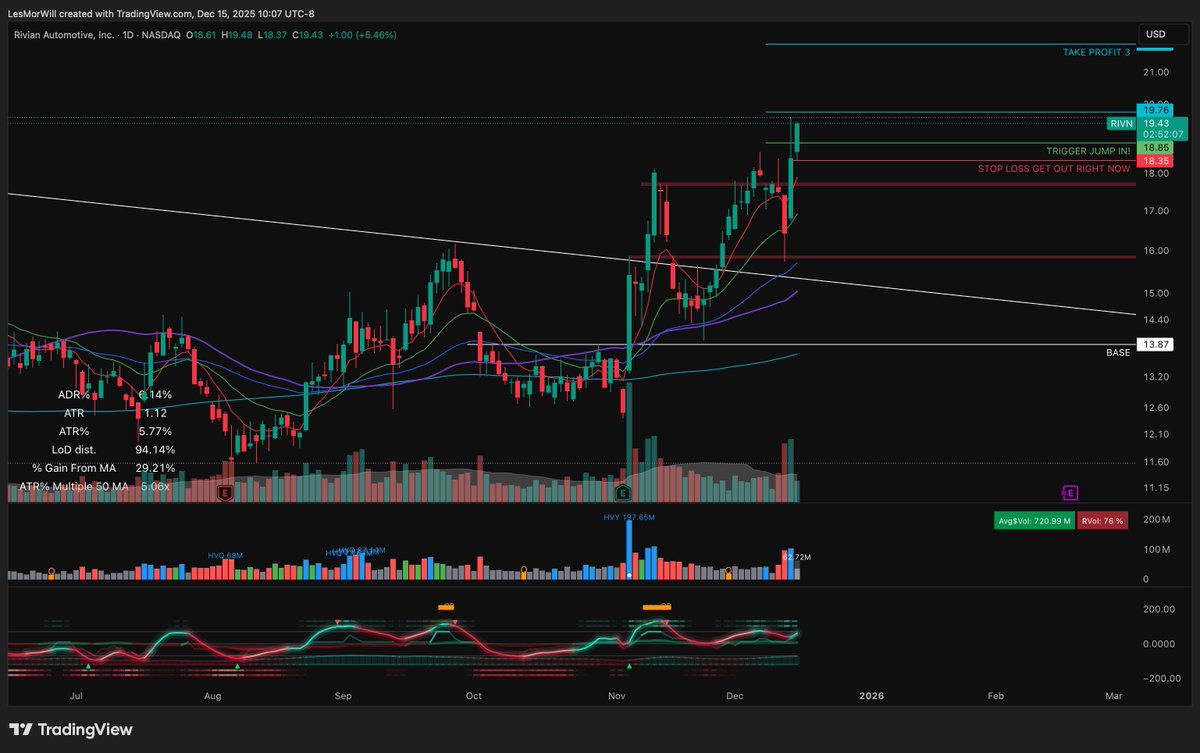The image size is (1200, 753).
Task: Click the LoD dist. 94.14% stat row
Action: [113, 450]
